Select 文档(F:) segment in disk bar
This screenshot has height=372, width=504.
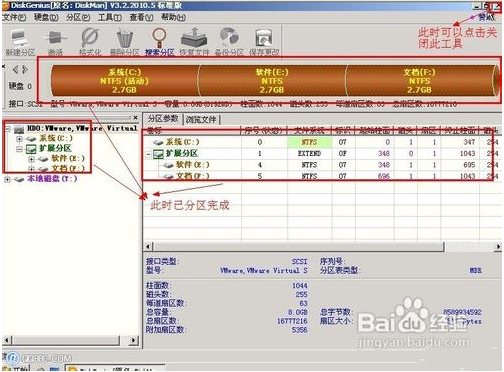(419, 81)
